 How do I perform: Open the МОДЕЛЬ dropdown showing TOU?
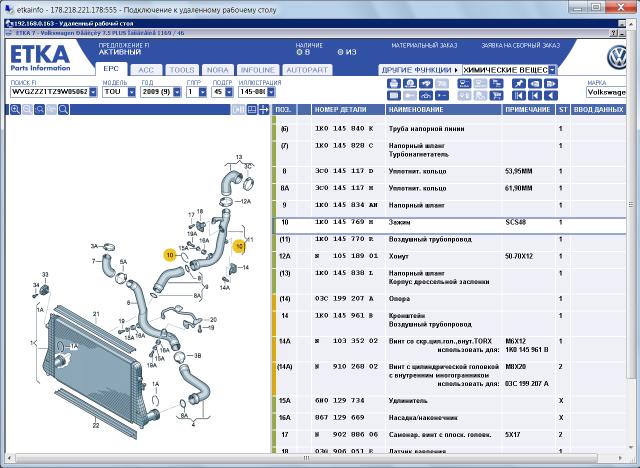pos(131,92)
